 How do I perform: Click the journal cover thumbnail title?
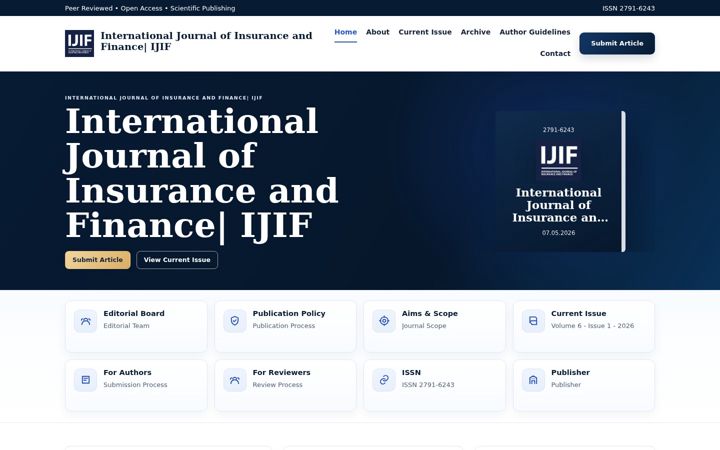click(x=560, y=205)
